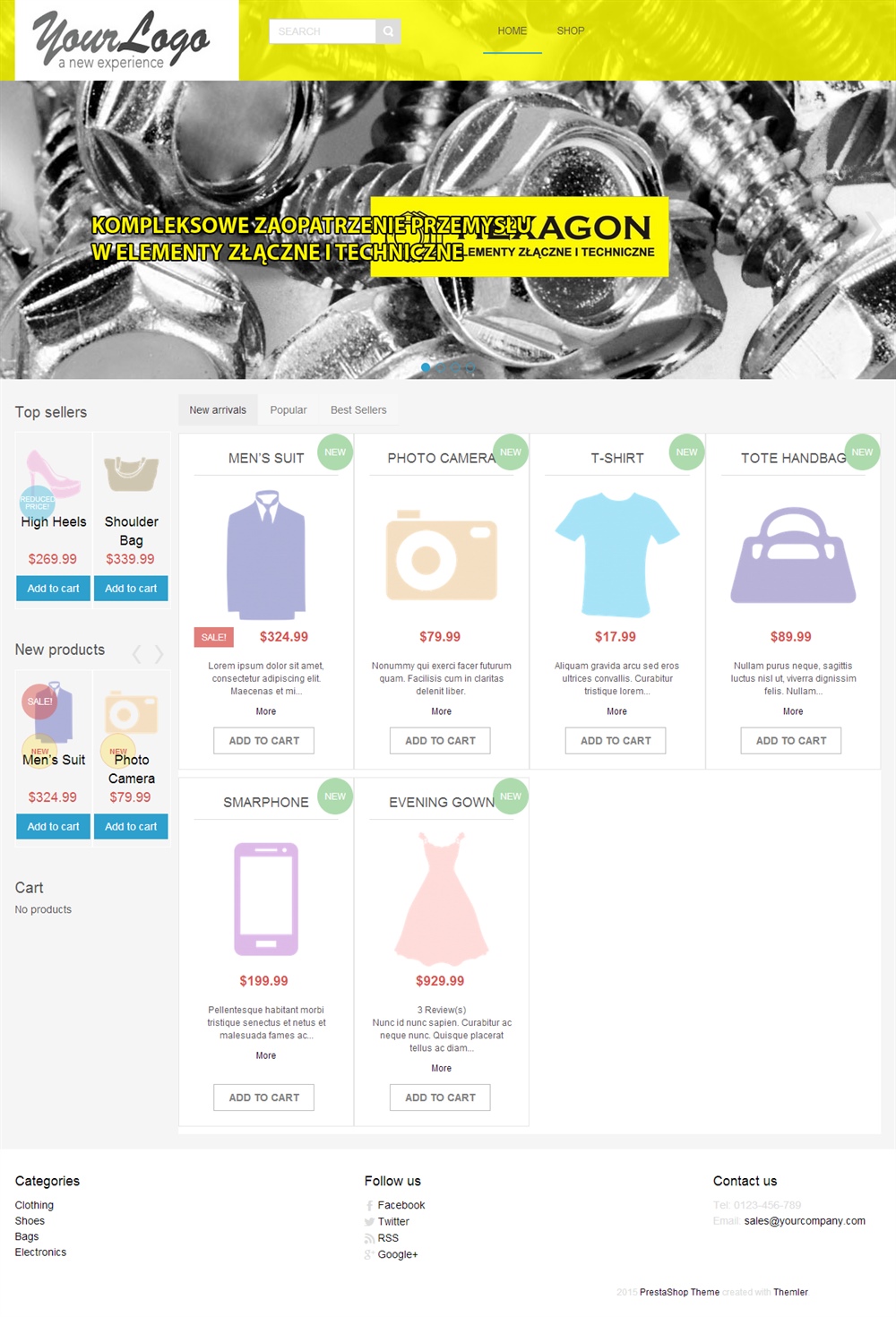Add the T-Shirt to cart

pos(616,741)
